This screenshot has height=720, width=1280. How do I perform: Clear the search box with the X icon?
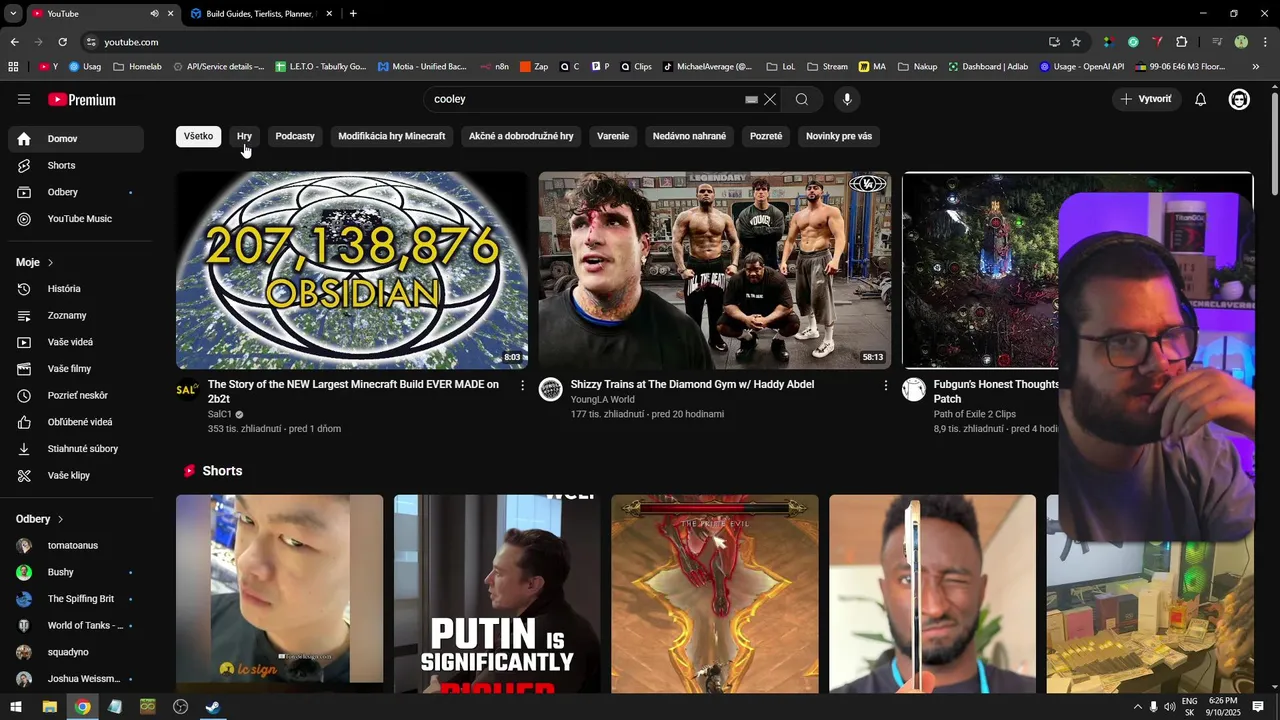tap(770, 99)
